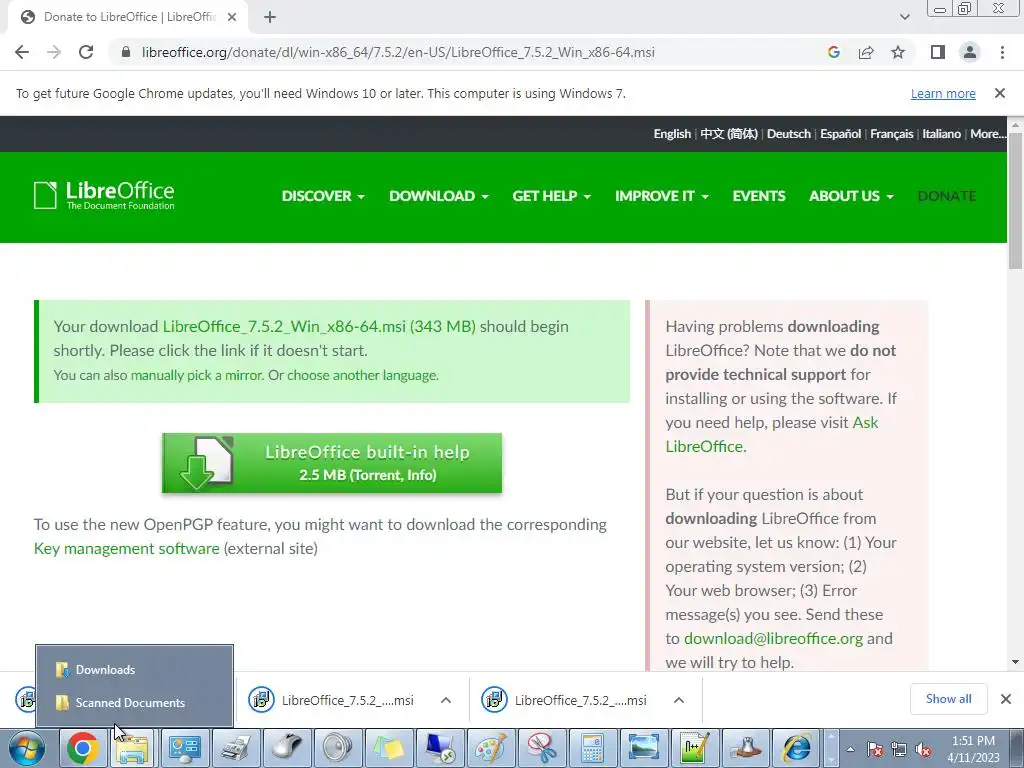Open the Control Panel taskbar icon

click(x=185, y=748)
